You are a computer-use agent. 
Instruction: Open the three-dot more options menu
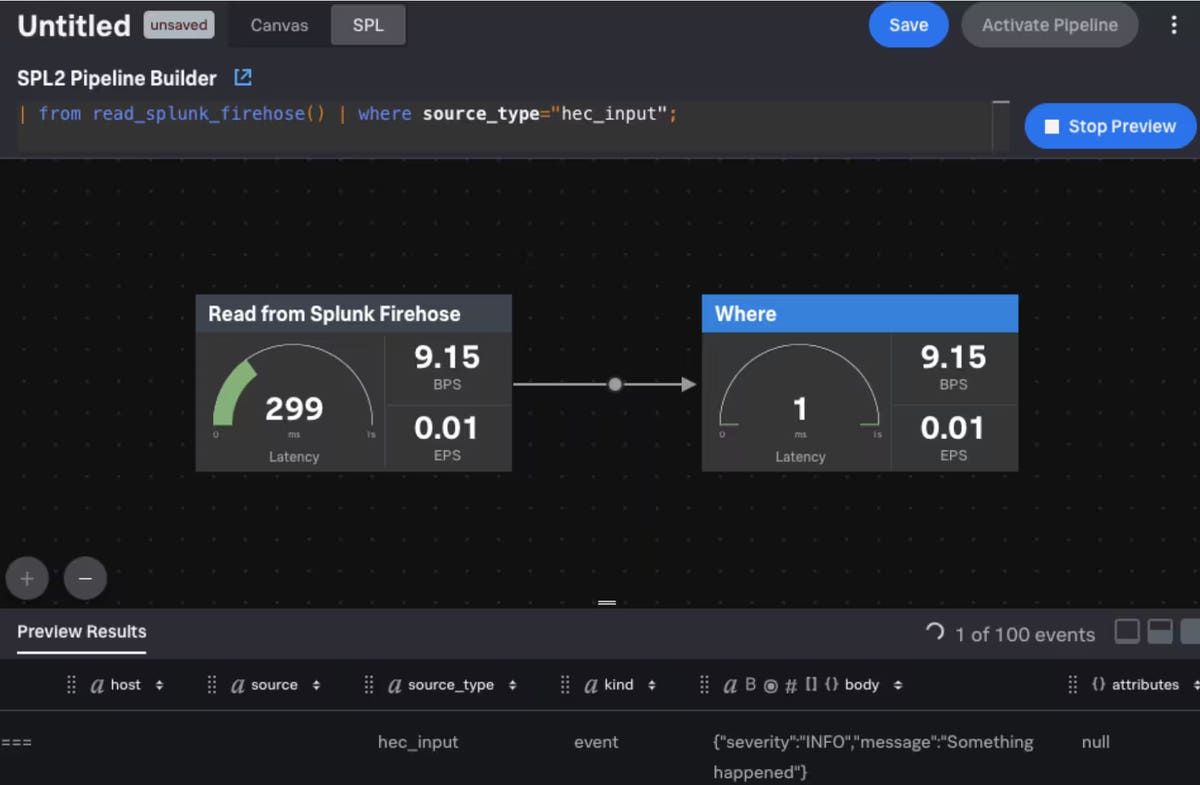tap(1174, 25)
